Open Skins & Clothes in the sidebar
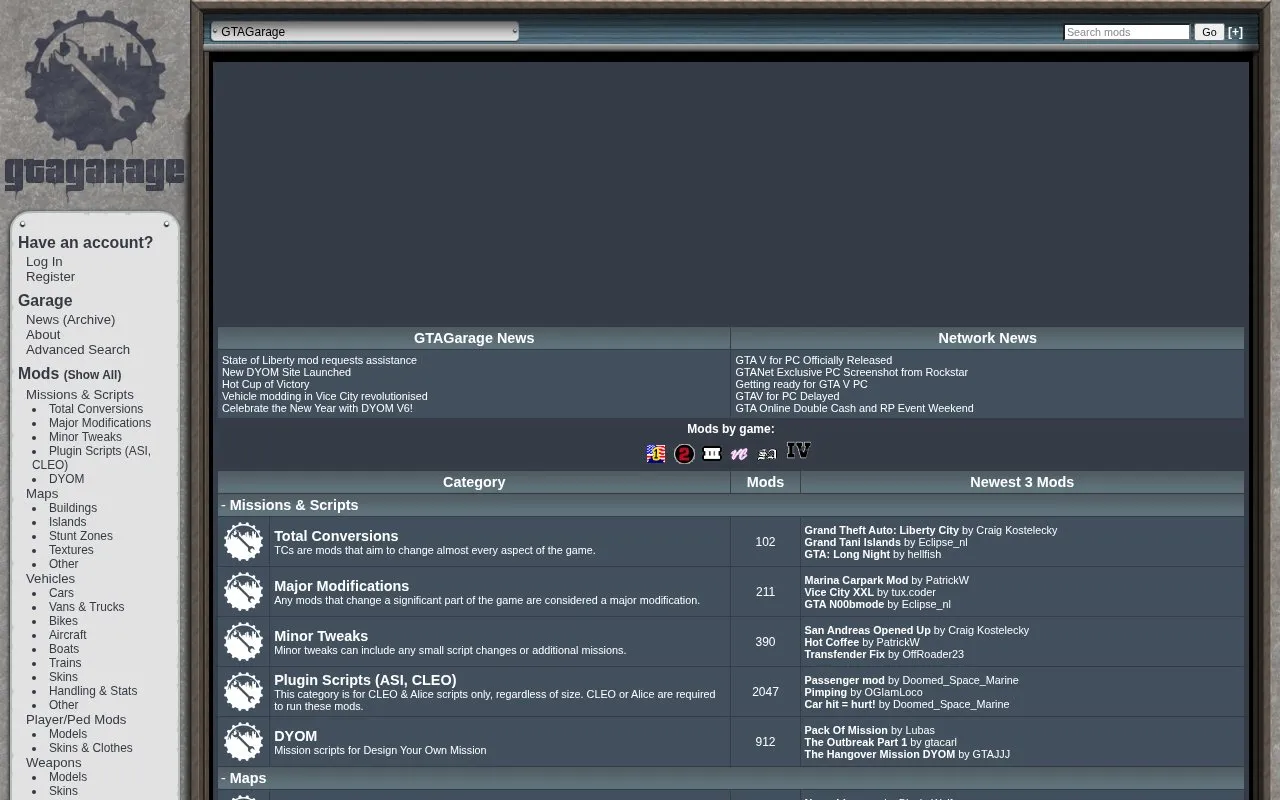 [x=90, y=748]
